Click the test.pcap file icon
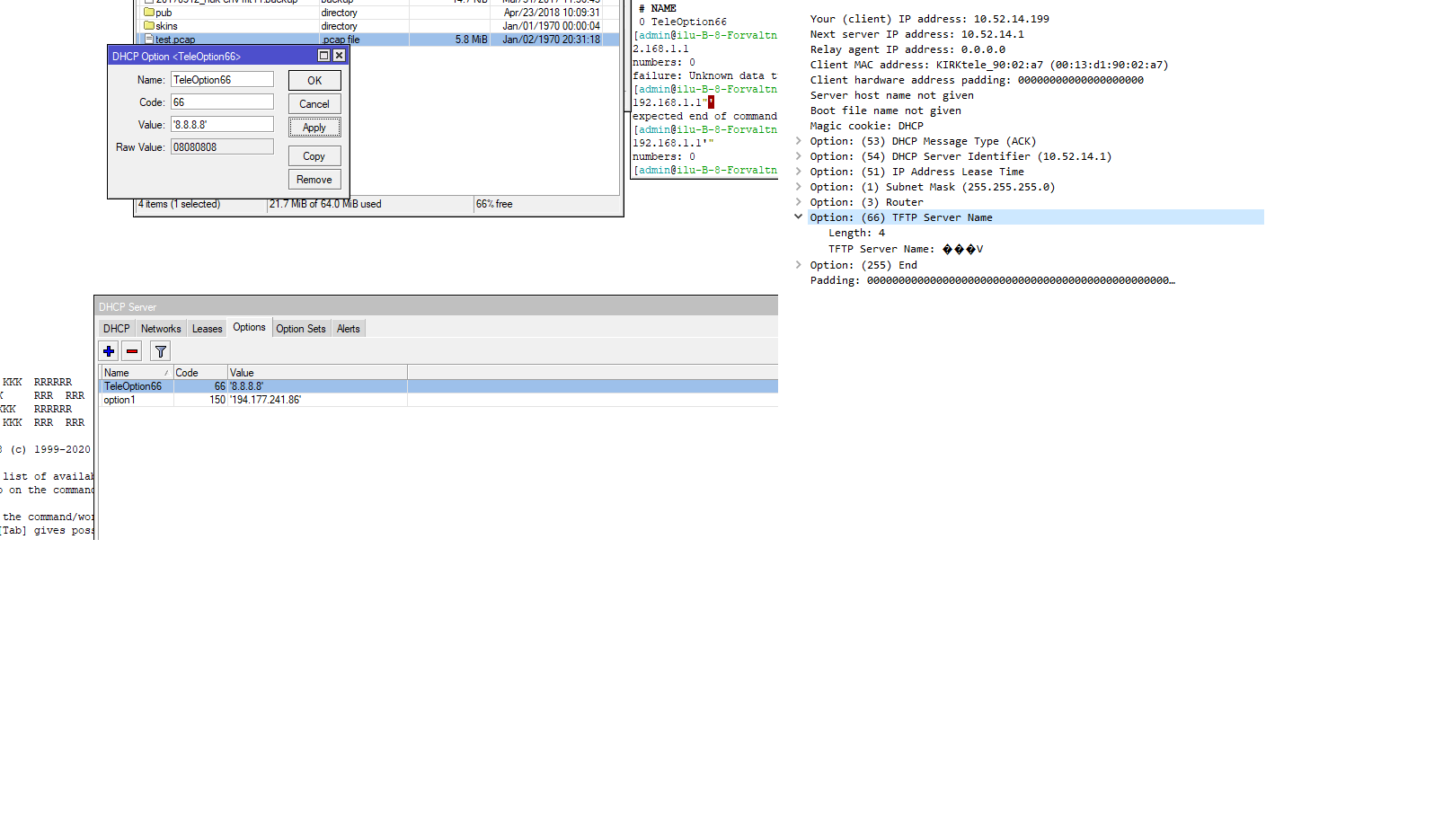This screenshot has width=1443, height=840. [x=149, y=40]
